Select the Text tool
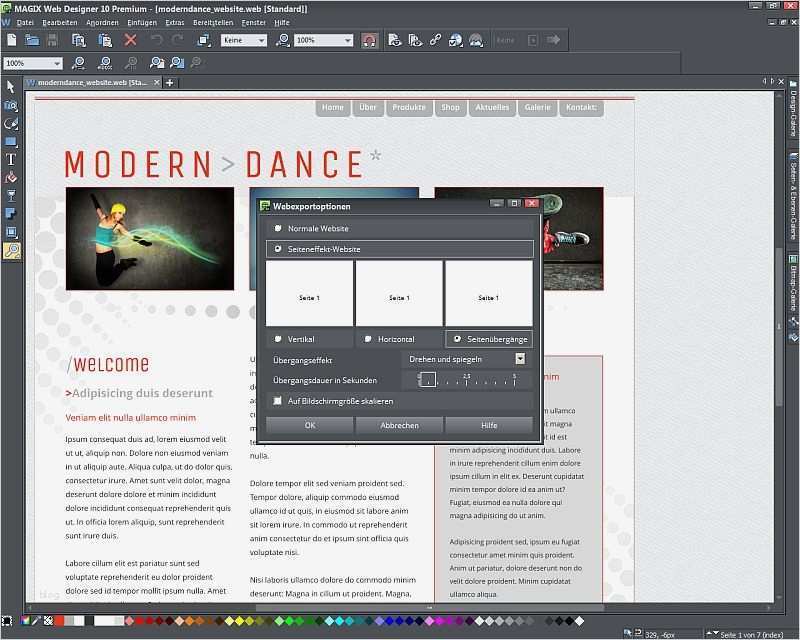The image size is (800, 640). pos(11,158)
